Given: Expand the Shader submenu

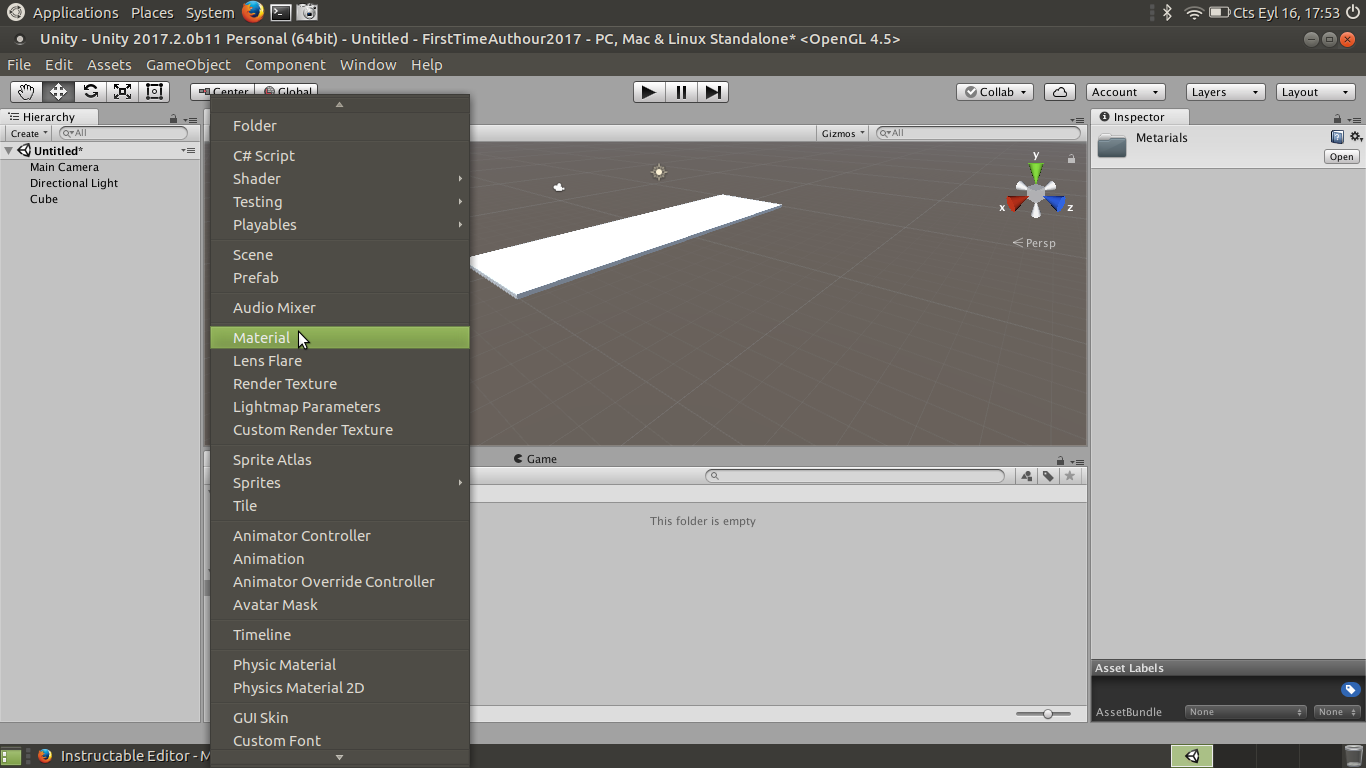Looking at the screenshot, I should [x=340, y=179].
